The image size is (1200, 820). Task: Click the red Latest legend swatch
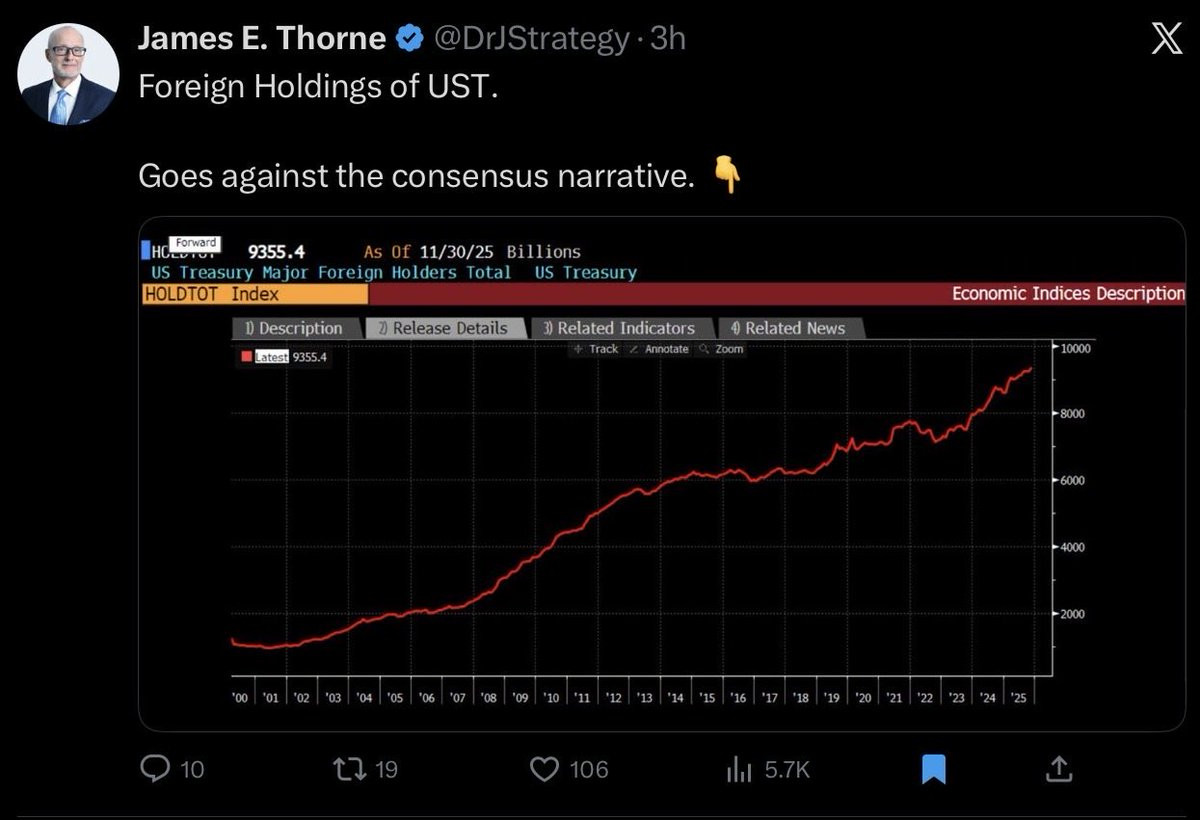point(246,357)
